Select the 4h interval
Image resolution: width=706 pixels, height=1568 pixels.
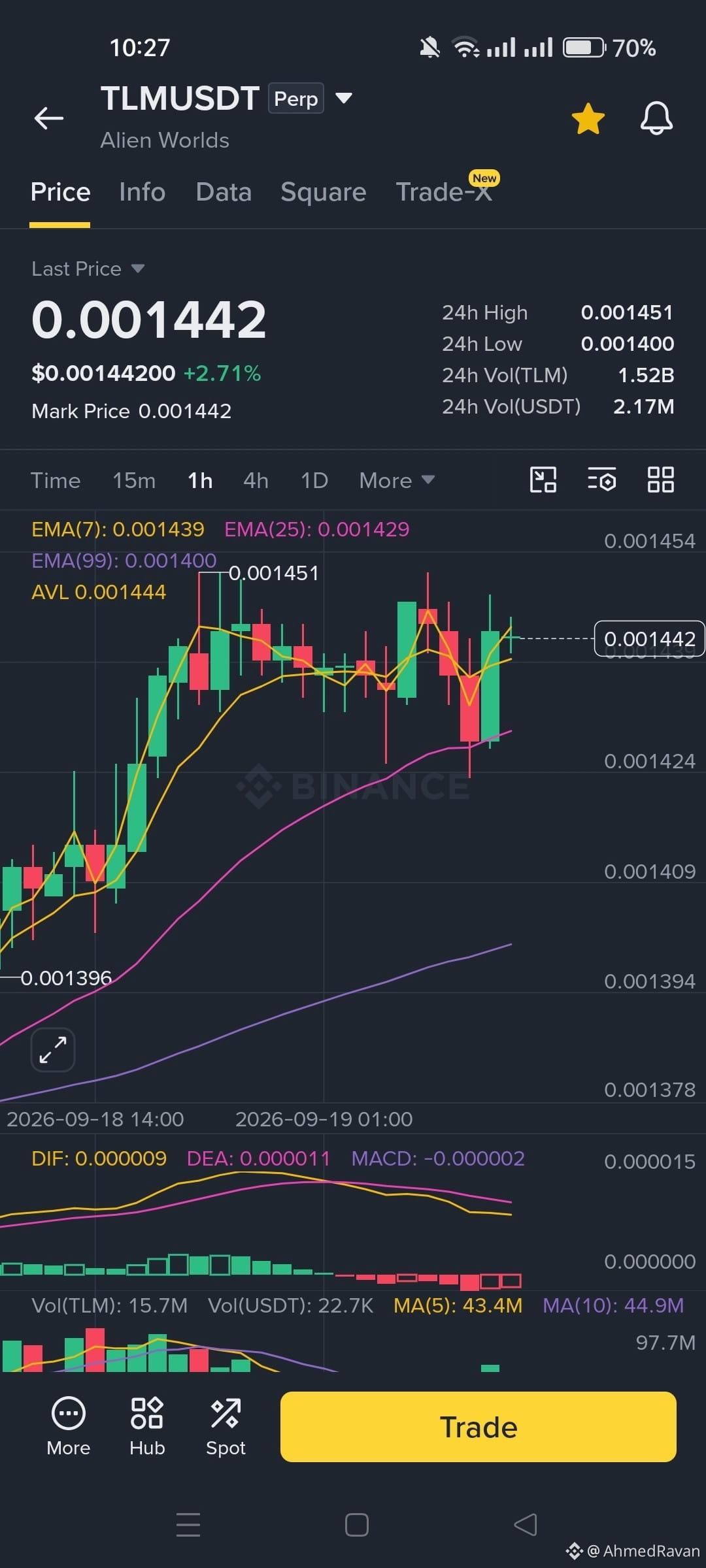[x=256, y=480]
